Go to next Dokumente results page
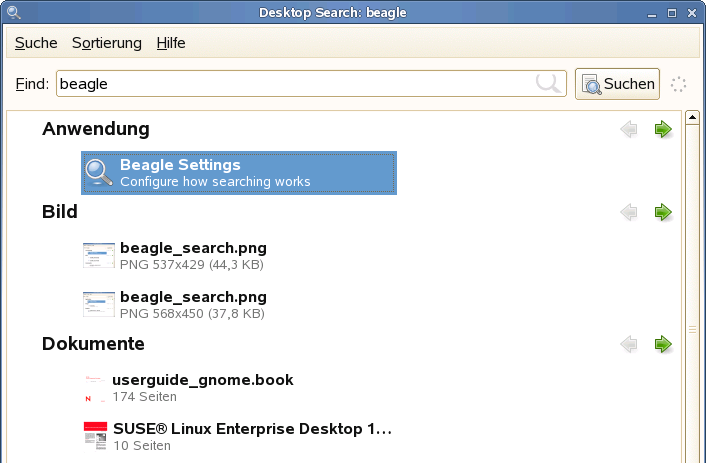The height and width of the screenshot is (463, 706). point(663,344)
